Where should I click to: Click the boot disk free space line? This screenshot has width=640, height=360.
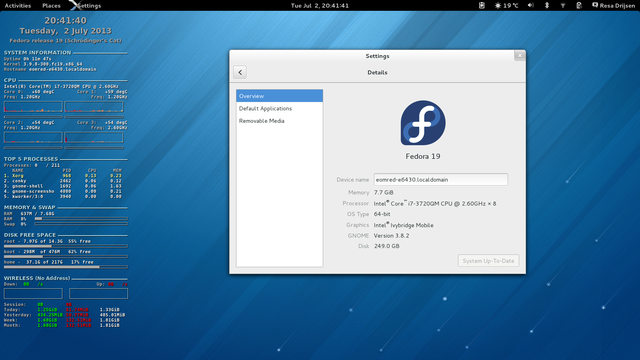coord(47,252)
